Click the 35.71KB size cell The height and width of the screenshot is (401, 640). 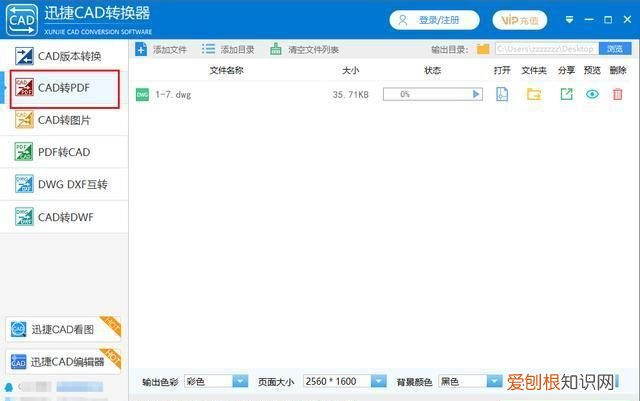pos(350,95)
